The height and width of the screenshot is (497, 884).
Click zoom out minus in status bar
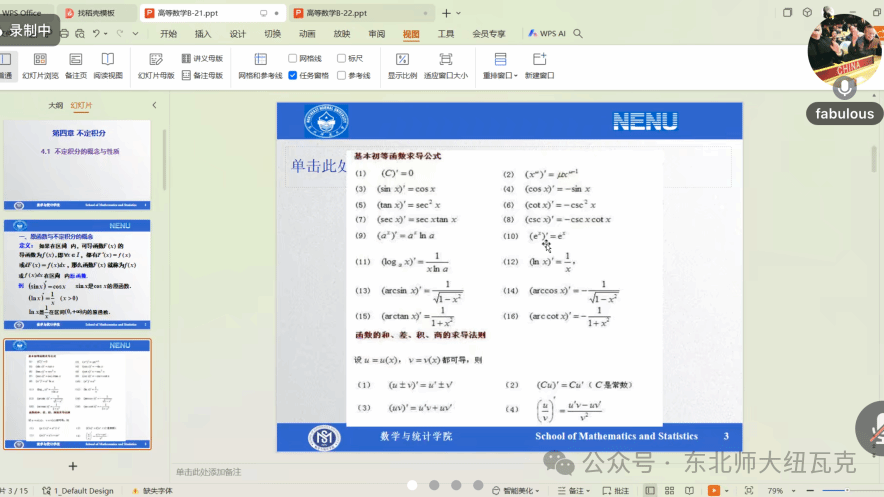[810, 491]
